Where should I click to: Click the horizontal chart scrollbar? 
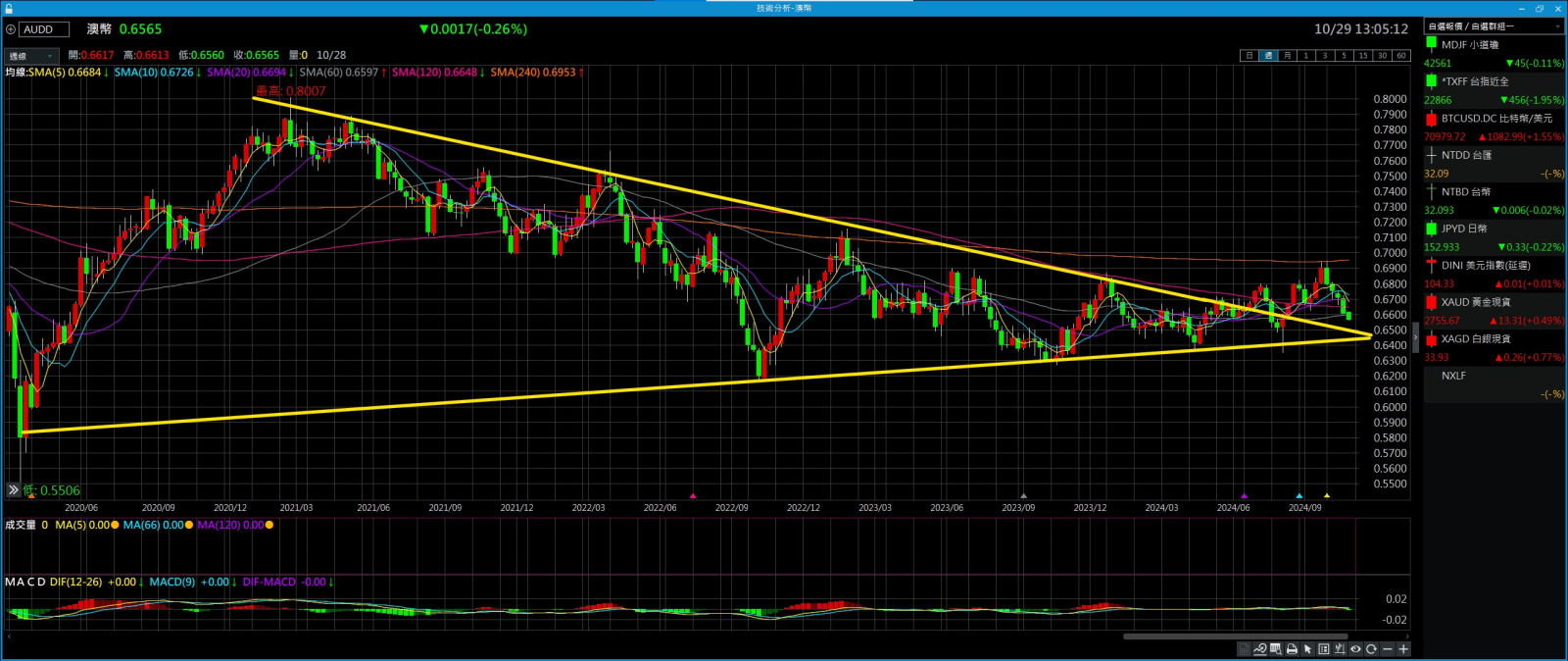[1235, 636]
